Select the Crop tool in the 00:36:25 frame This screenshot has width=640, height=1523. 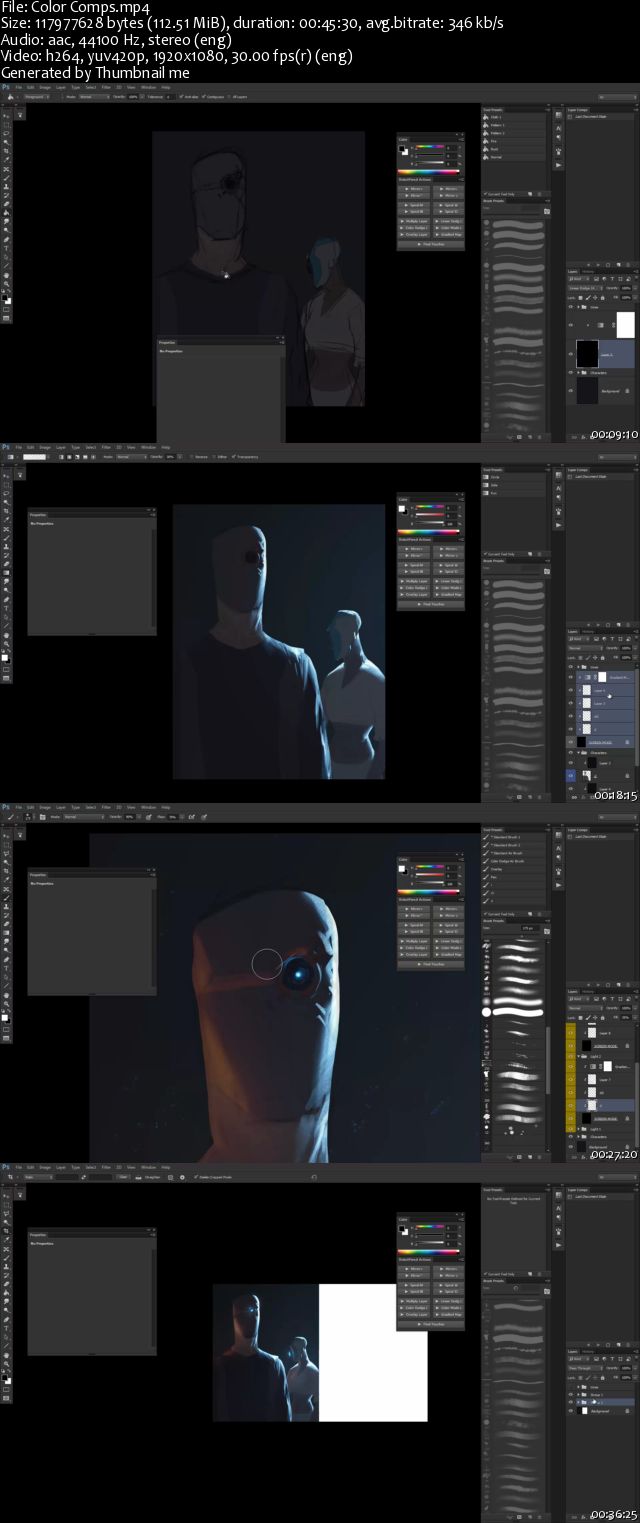[x=6, y=1231]
